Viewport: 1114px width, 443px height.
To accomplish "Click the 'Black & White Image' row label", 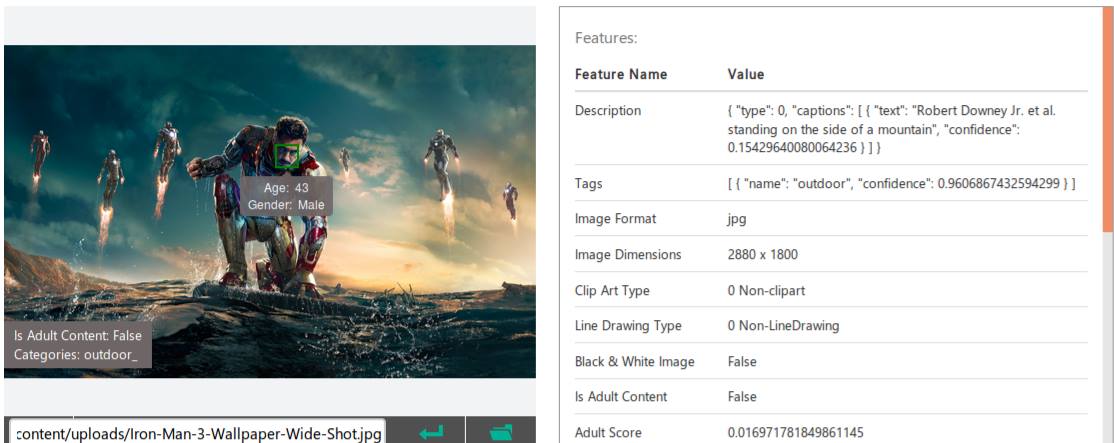I will pos(634,361).
